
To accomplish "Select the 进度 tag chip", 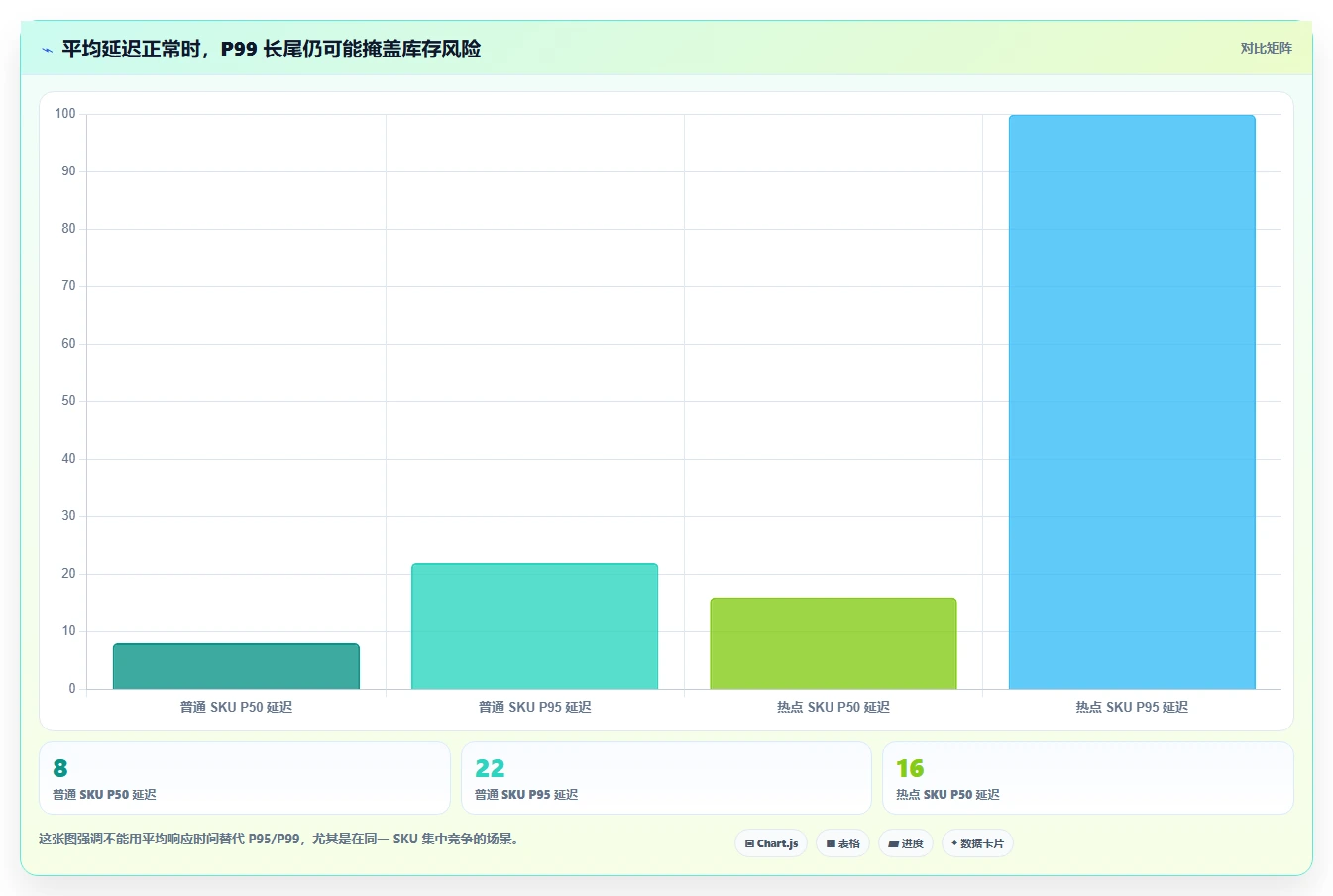I will click(x=906, y=843).
